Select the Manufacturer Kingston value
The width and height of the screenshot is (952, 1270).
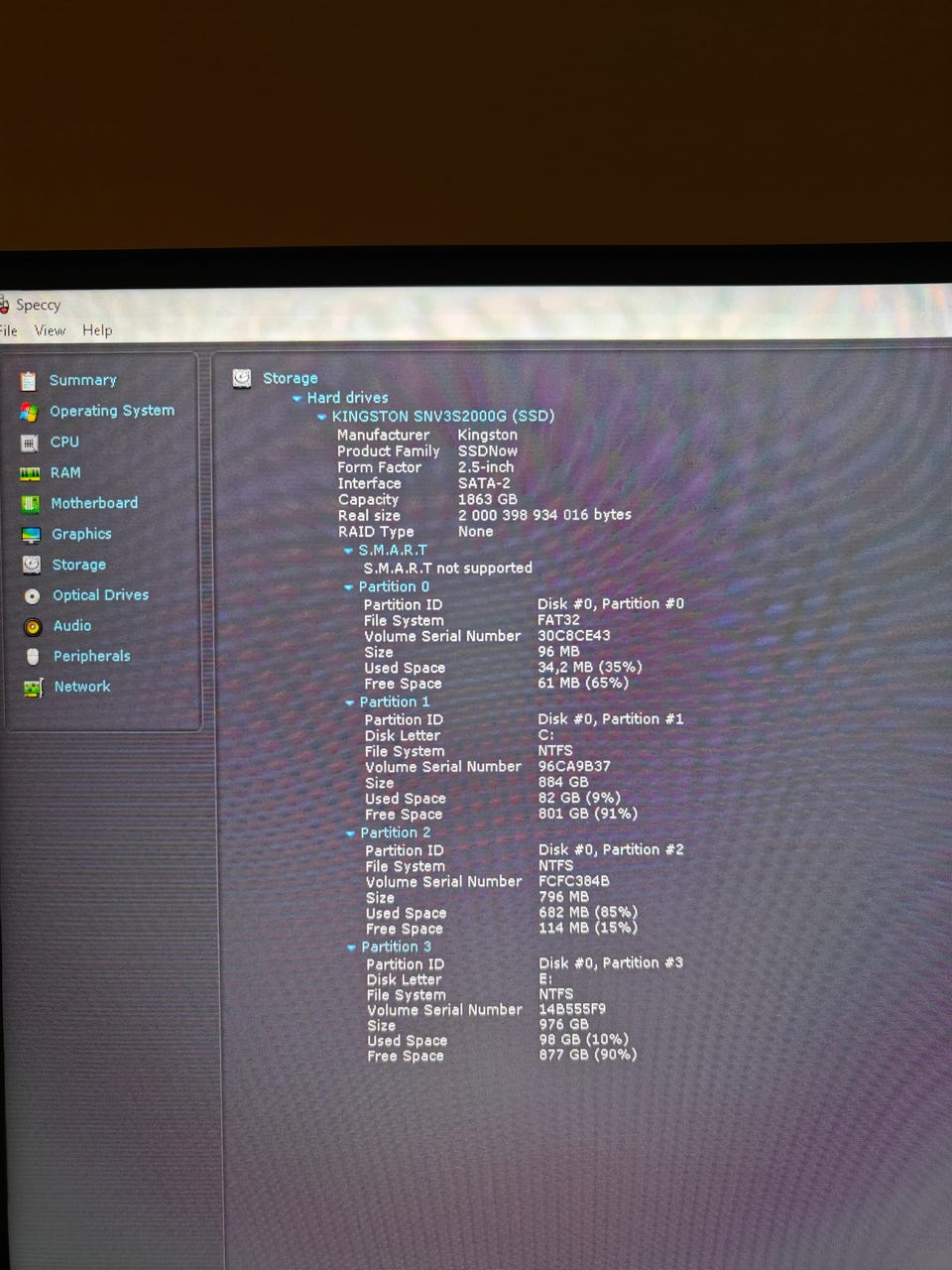487,435
